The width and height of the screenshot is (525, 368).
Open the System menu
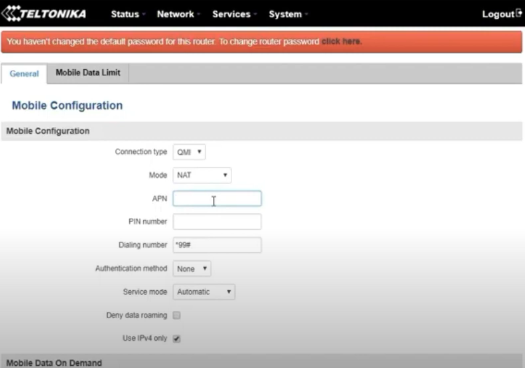pyautogui.click(x=285, y=14)
